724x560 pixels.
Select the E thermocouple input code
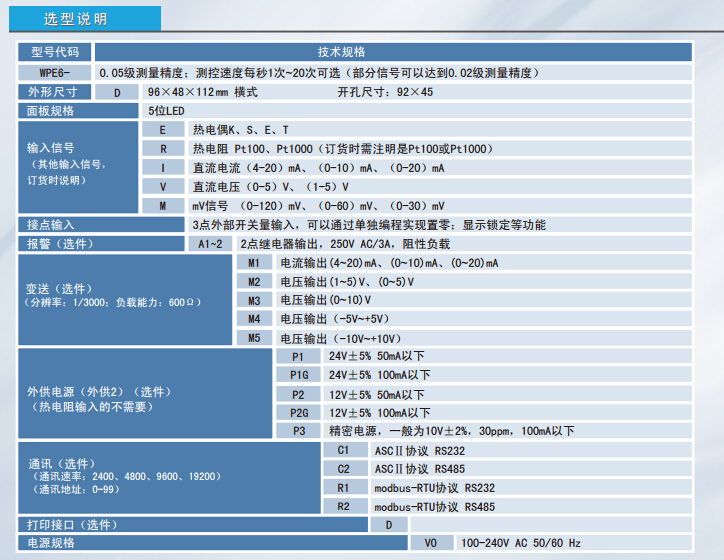[x=162, y=130]
